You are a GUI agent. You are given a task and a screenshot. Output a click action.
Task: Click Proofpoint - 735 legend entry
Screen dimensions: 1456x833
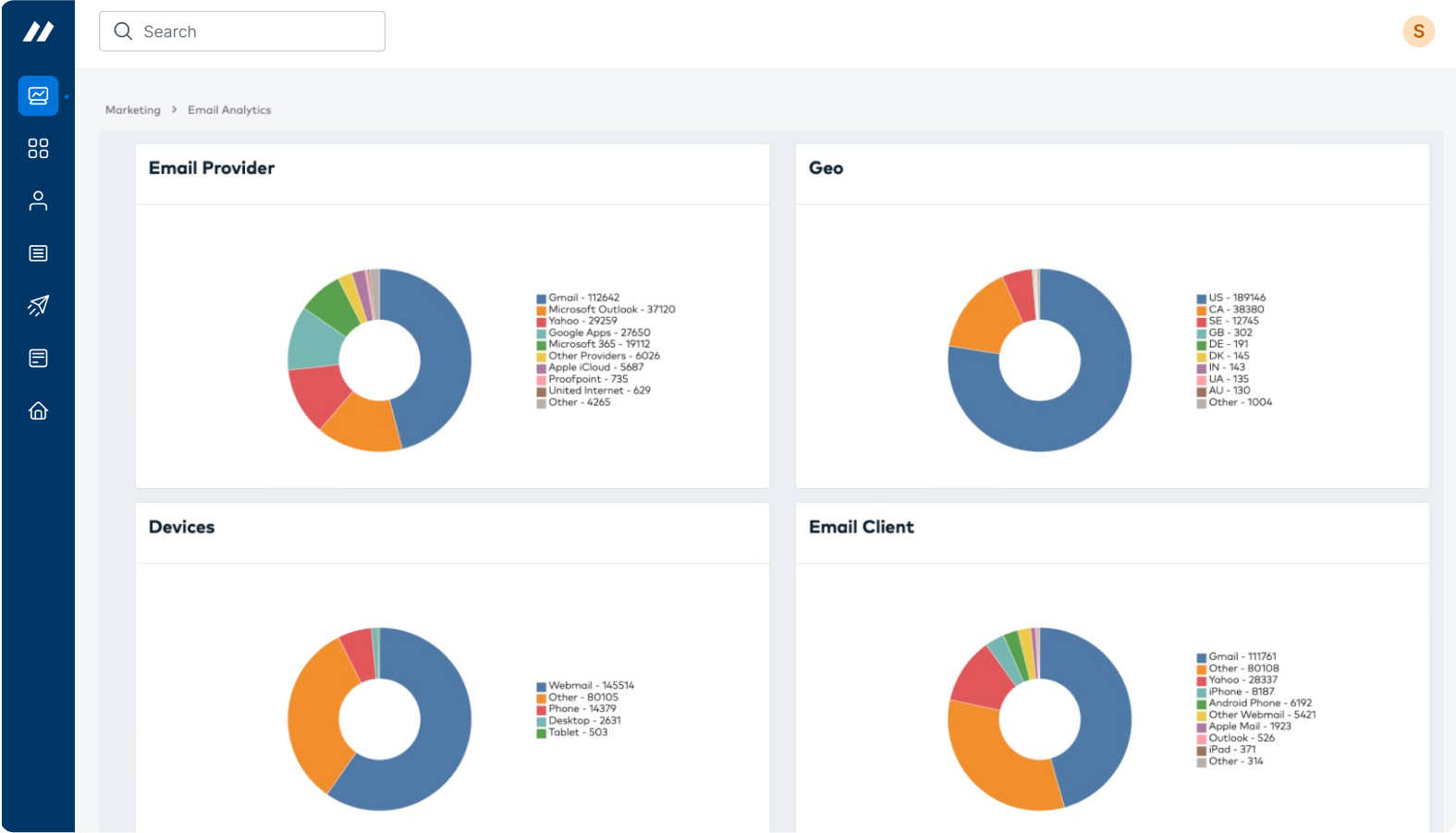coord(582,379)
